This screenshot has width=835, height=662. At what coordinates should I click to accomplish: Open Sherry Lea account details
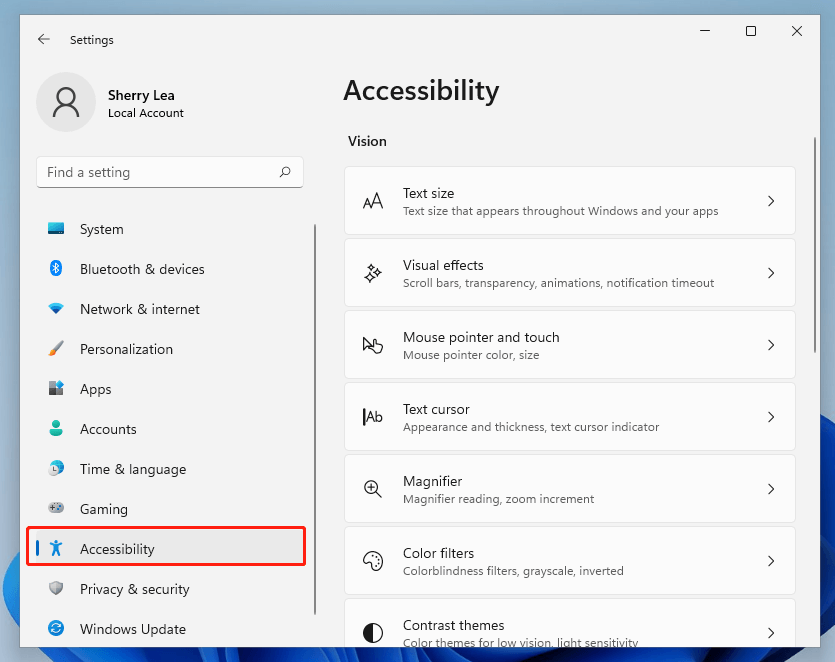click(120, 102)
